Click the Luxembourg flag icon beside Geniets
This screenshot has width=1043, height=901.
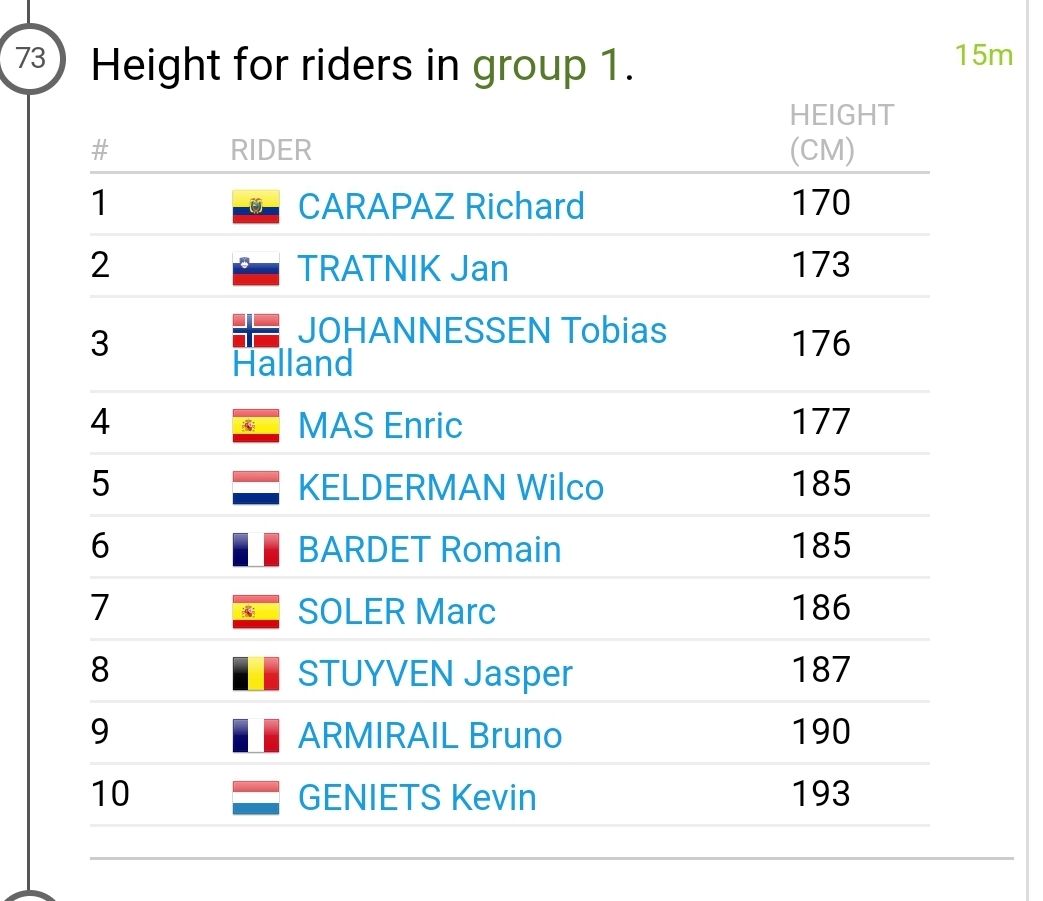(x=255, y=798)
